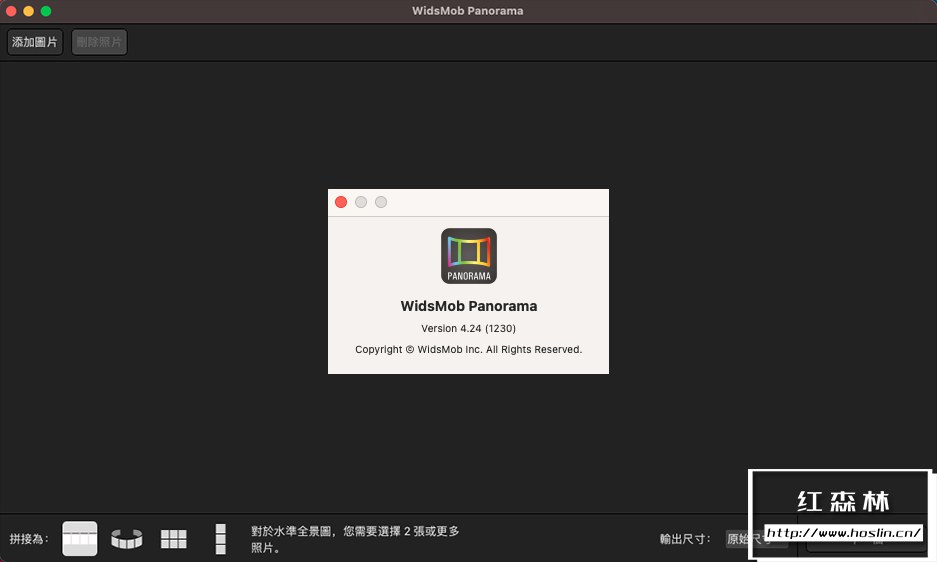Click the 拼接為 label
The width and height of the screenshot is (937, 562).
29,539
